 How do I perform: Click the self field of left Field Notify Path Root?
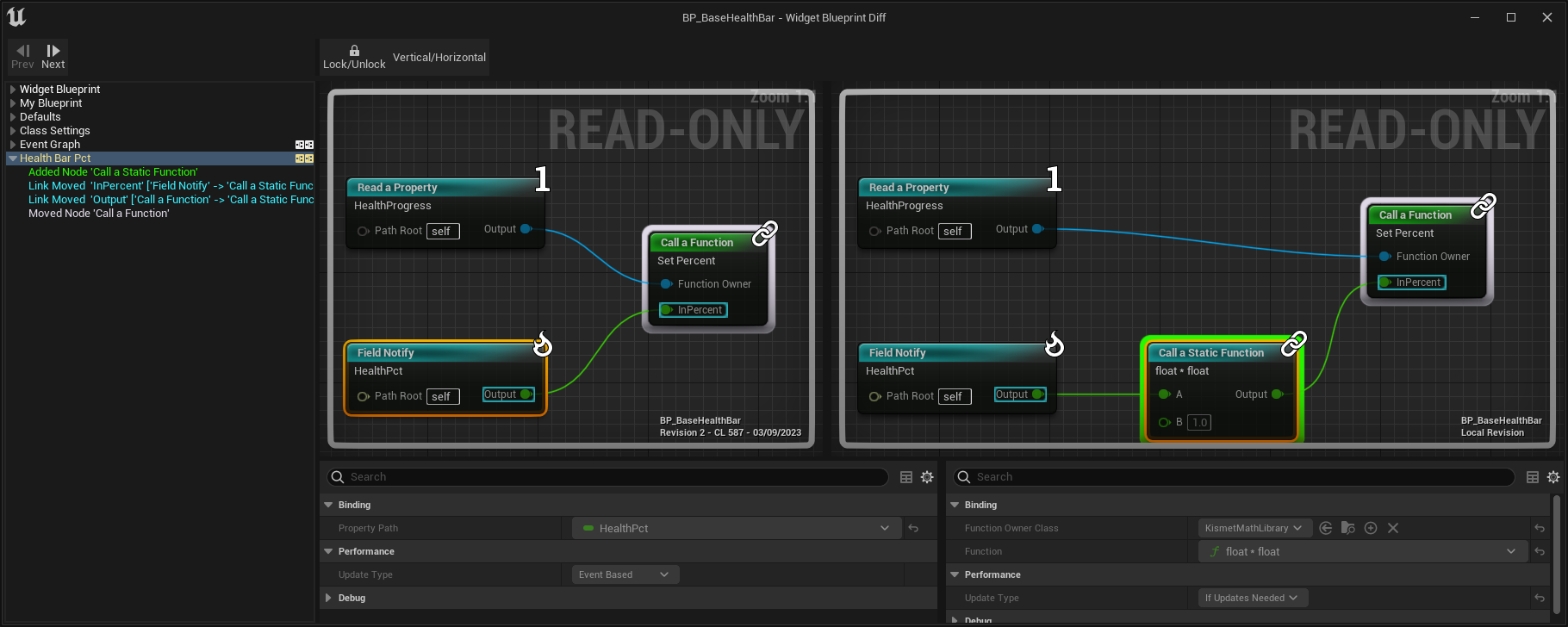[x=443, y=397]
